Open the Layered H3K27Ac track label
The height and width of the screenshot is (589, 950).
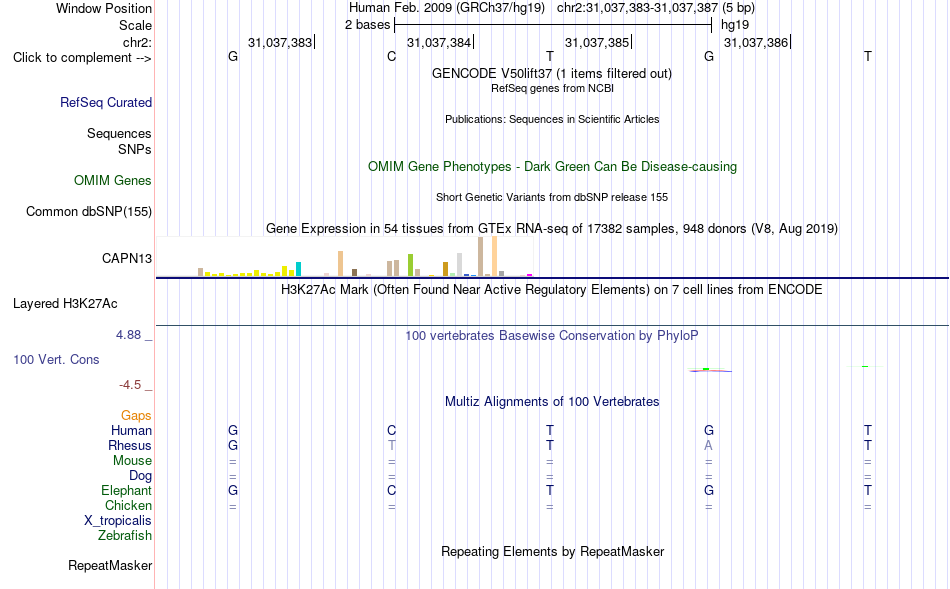click(x=65, y=304)
